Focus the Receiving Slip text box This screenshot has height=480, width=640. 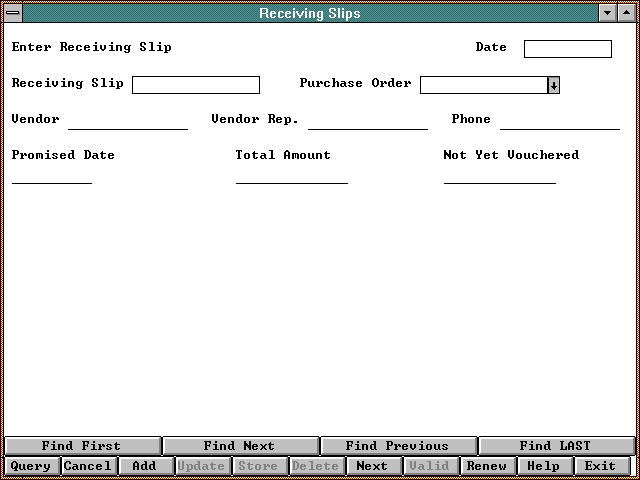click(195, 85)
